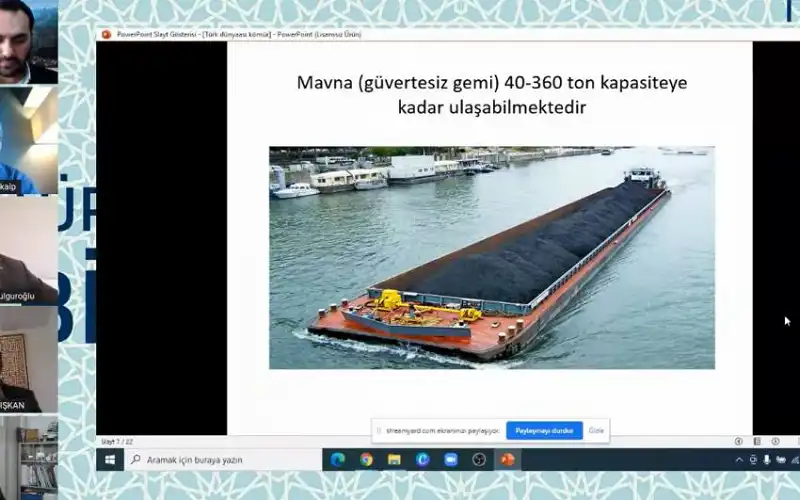
Task: Click the previous slide arrow in status bar
Action: 738,441
